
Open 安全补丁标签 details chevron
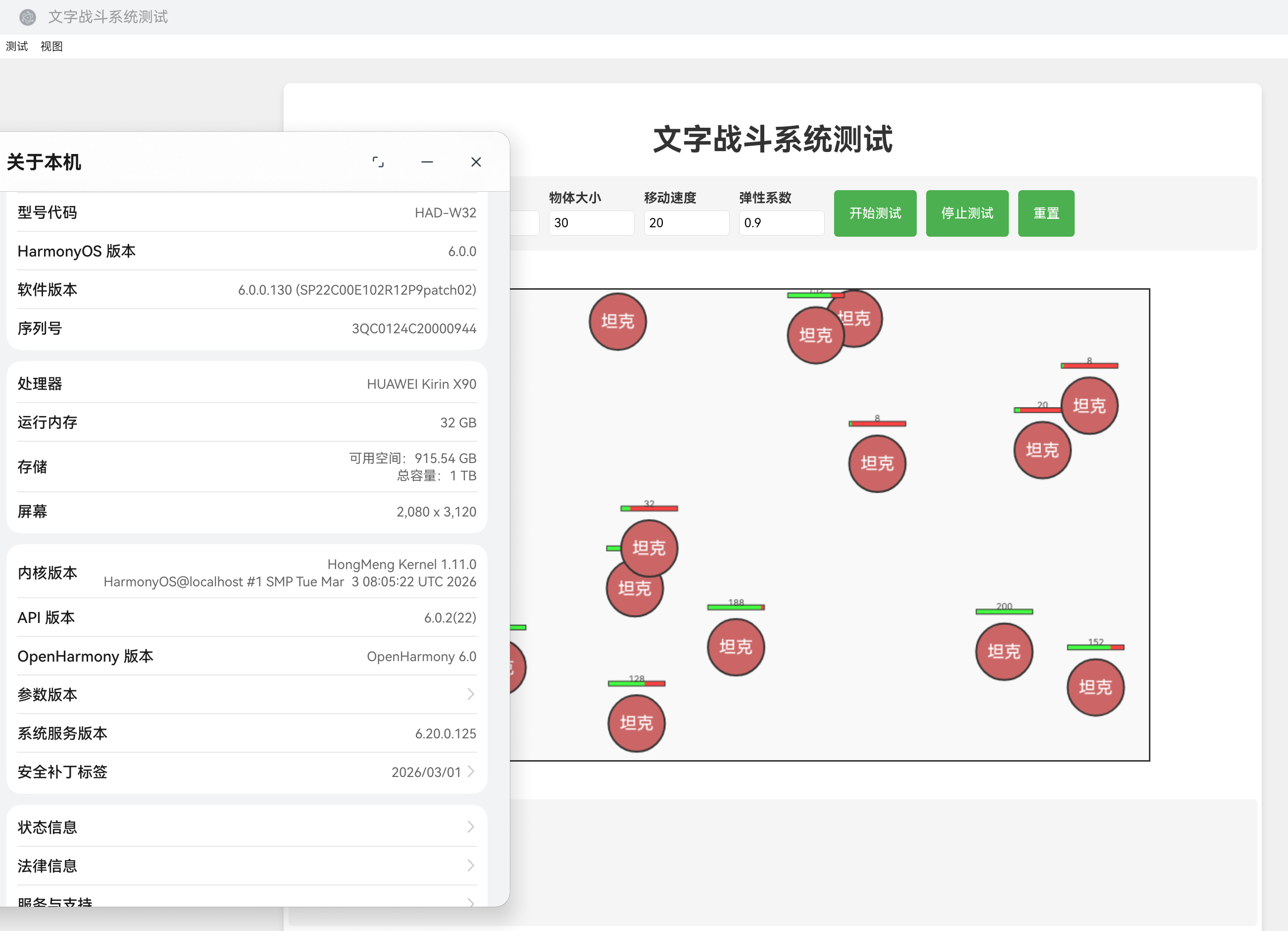pos(470,772)
